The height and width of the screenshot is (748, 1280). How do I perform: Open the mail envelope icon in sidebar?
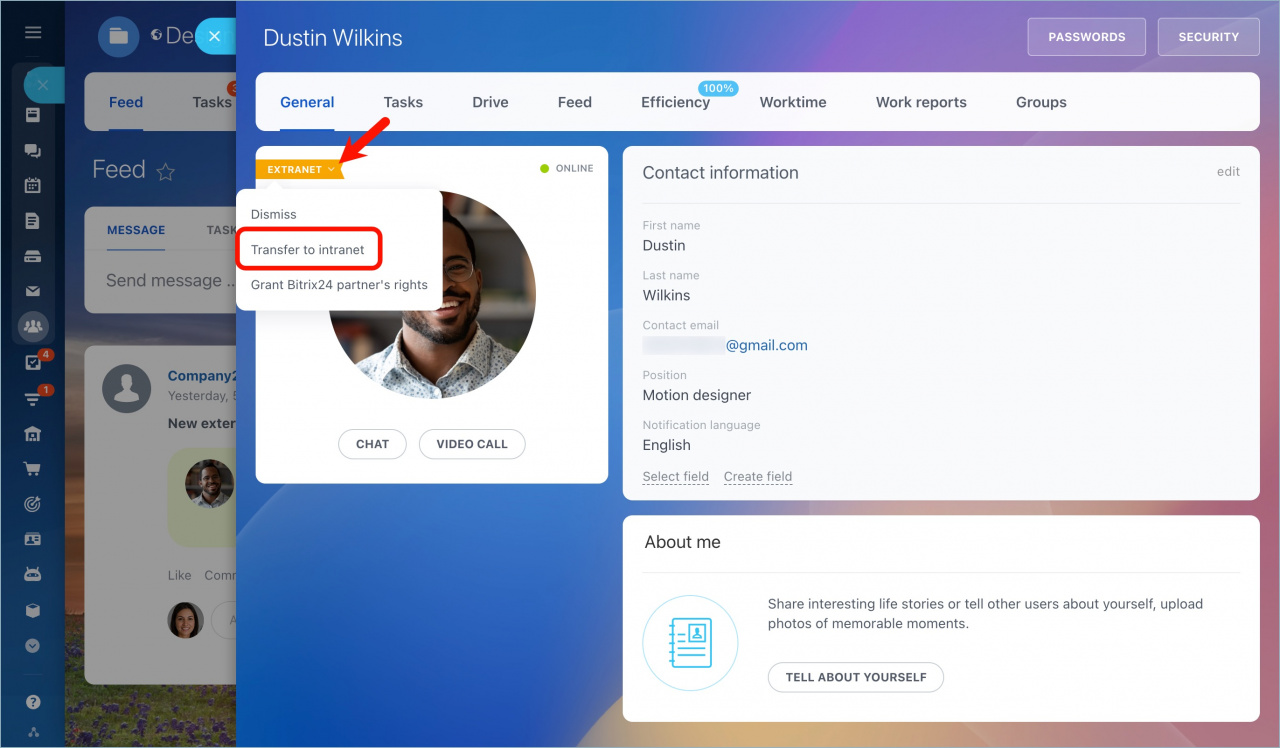click(x=33, y=291)
